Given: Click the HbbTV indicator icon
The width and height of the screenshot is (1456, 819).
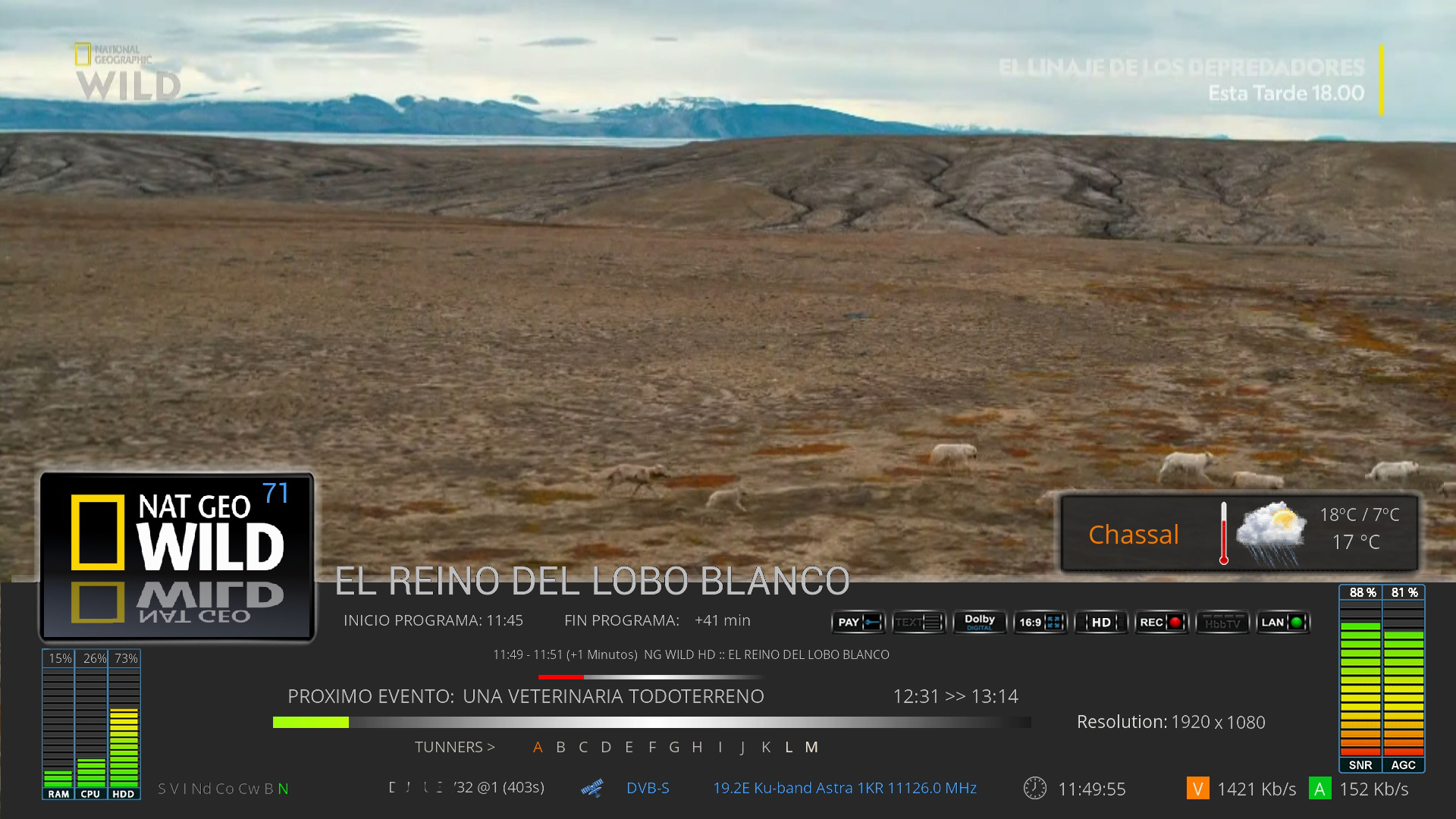Looking at the screenshot, I should pos(1222,623).
